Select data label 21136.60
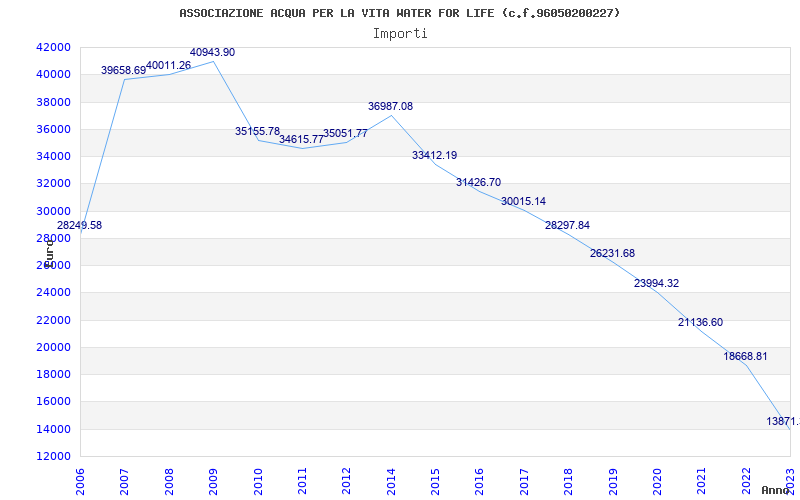The width and height of the screenshot is (800, 500). (x=701, y=322)
